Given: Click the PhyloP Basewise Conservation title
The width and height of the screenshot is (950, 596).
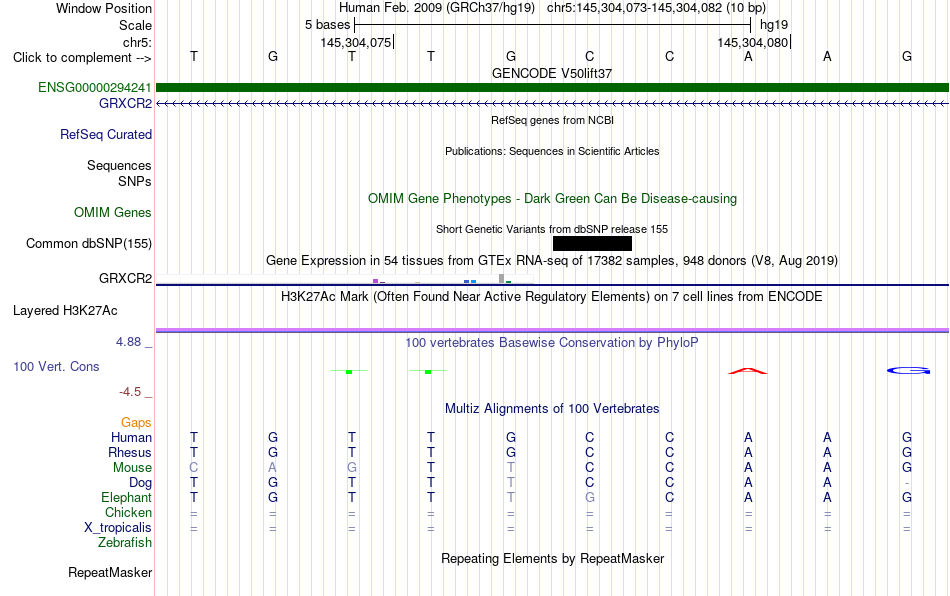Looking at the screenshot, I should tap(552, 343).
